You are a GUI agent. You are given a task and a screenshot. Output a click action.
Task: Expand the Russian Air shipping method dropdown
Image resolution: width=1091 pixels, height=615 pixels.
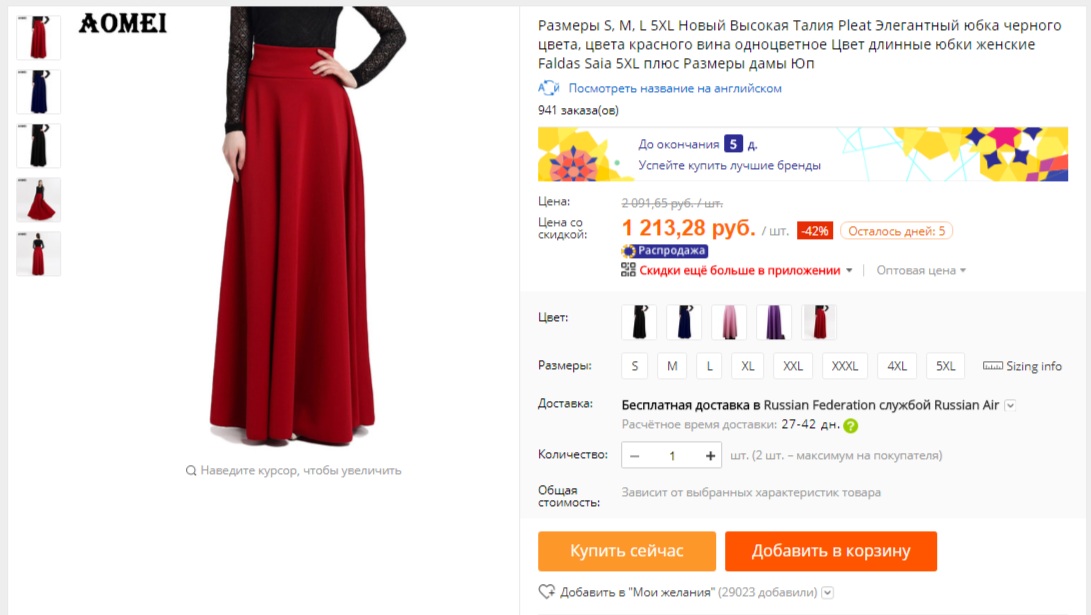1010,405
